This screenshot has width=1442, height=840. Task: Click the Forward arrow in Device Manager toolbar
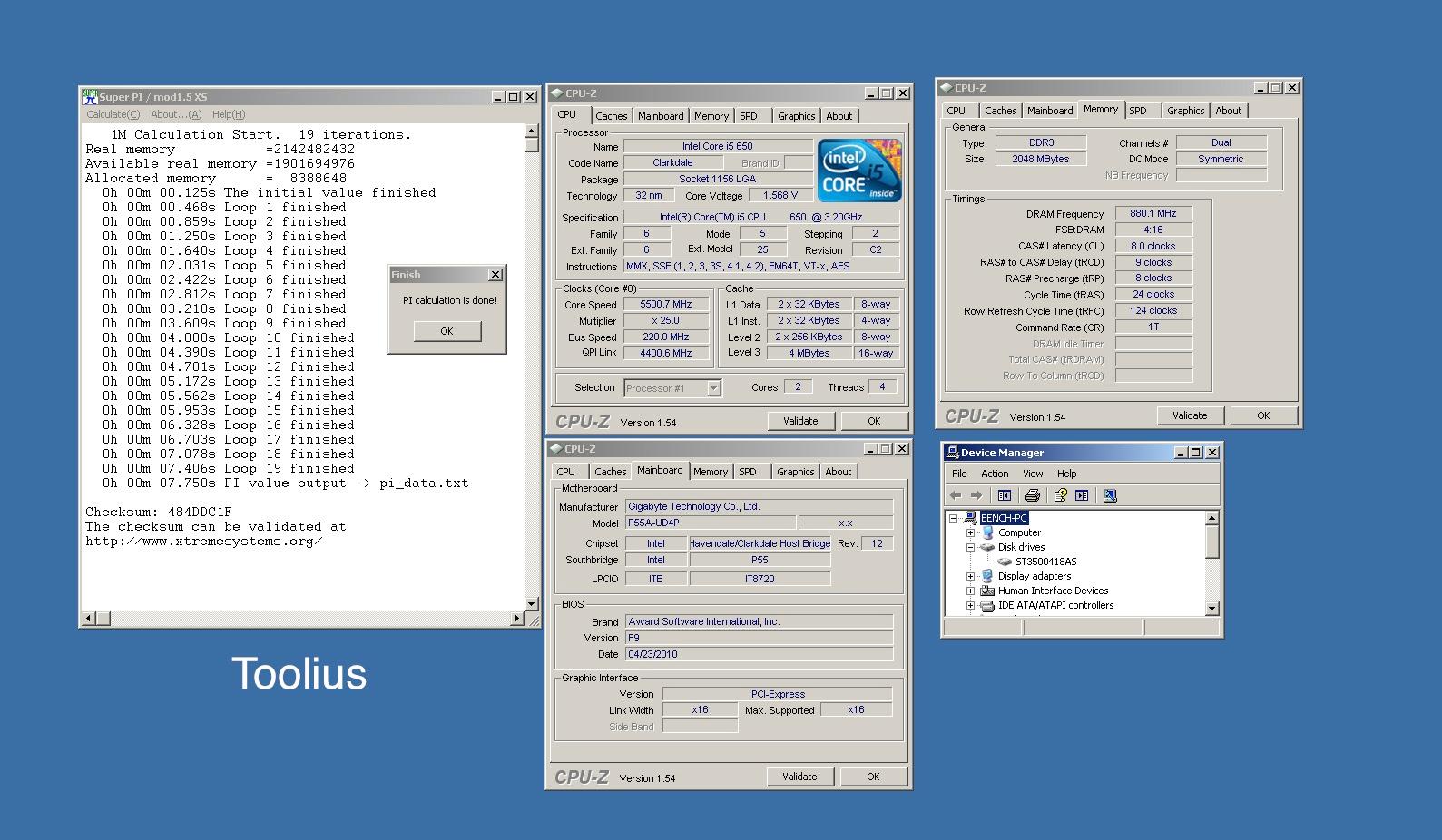[976, 495]
